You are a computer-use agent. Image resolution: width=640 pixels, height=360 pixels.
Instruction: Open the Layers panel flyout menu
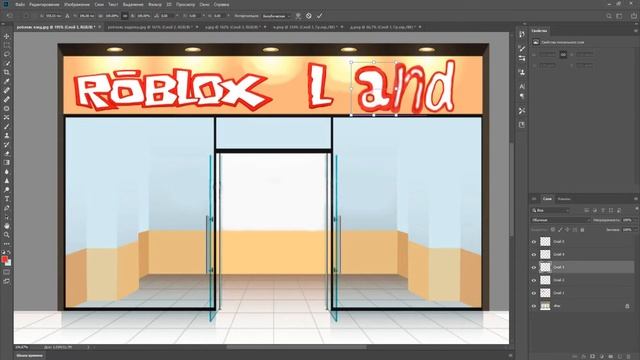pos(636,199)
